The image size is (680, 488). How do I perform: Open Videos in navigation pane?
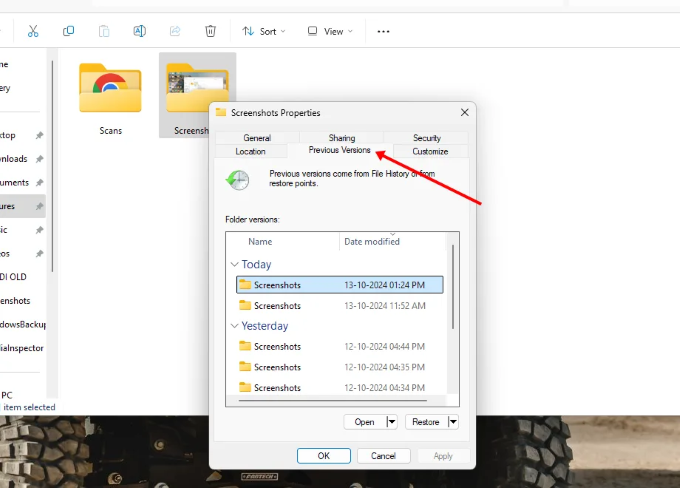pyautogui.click(x=23, y=254)
